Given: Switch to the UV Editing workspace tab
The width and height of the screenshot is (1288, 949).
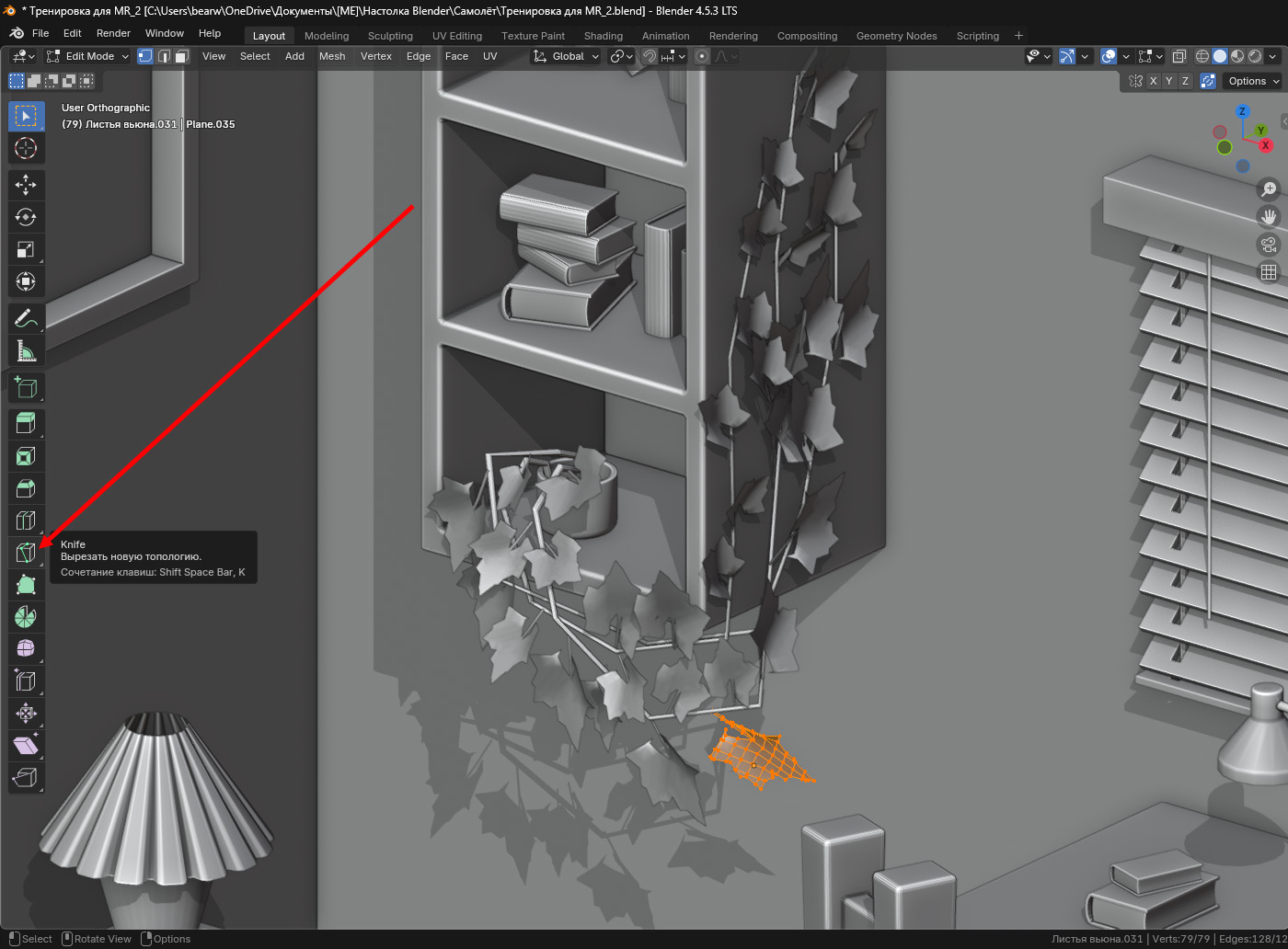Looking at the screenshot, I should coord(456,36).
